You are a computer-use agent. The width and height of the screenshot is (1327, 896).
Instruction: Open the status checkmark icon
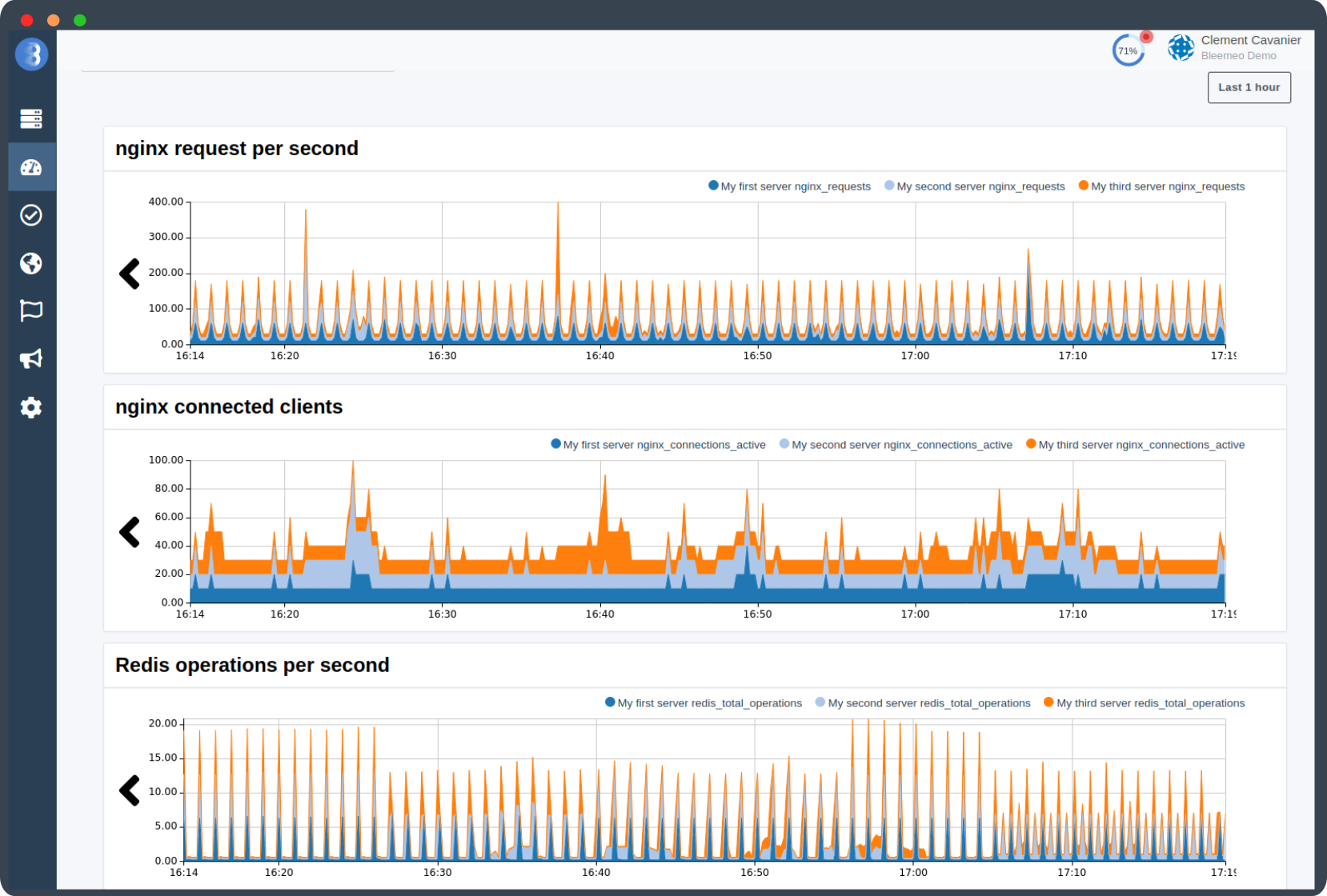coord(31,215)
